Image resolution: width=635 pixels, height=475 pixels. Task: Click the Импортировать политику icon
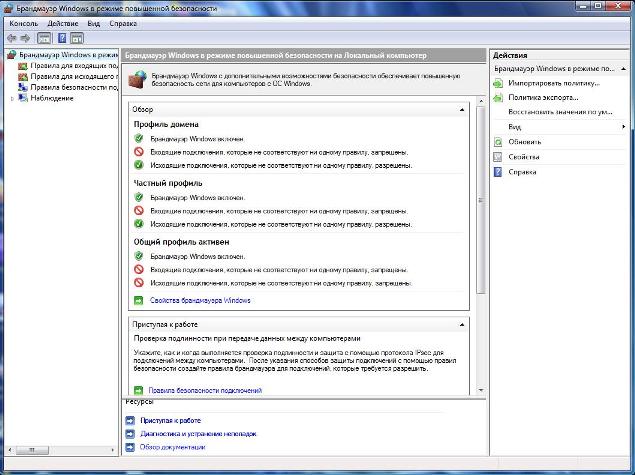tap(498, 83)
